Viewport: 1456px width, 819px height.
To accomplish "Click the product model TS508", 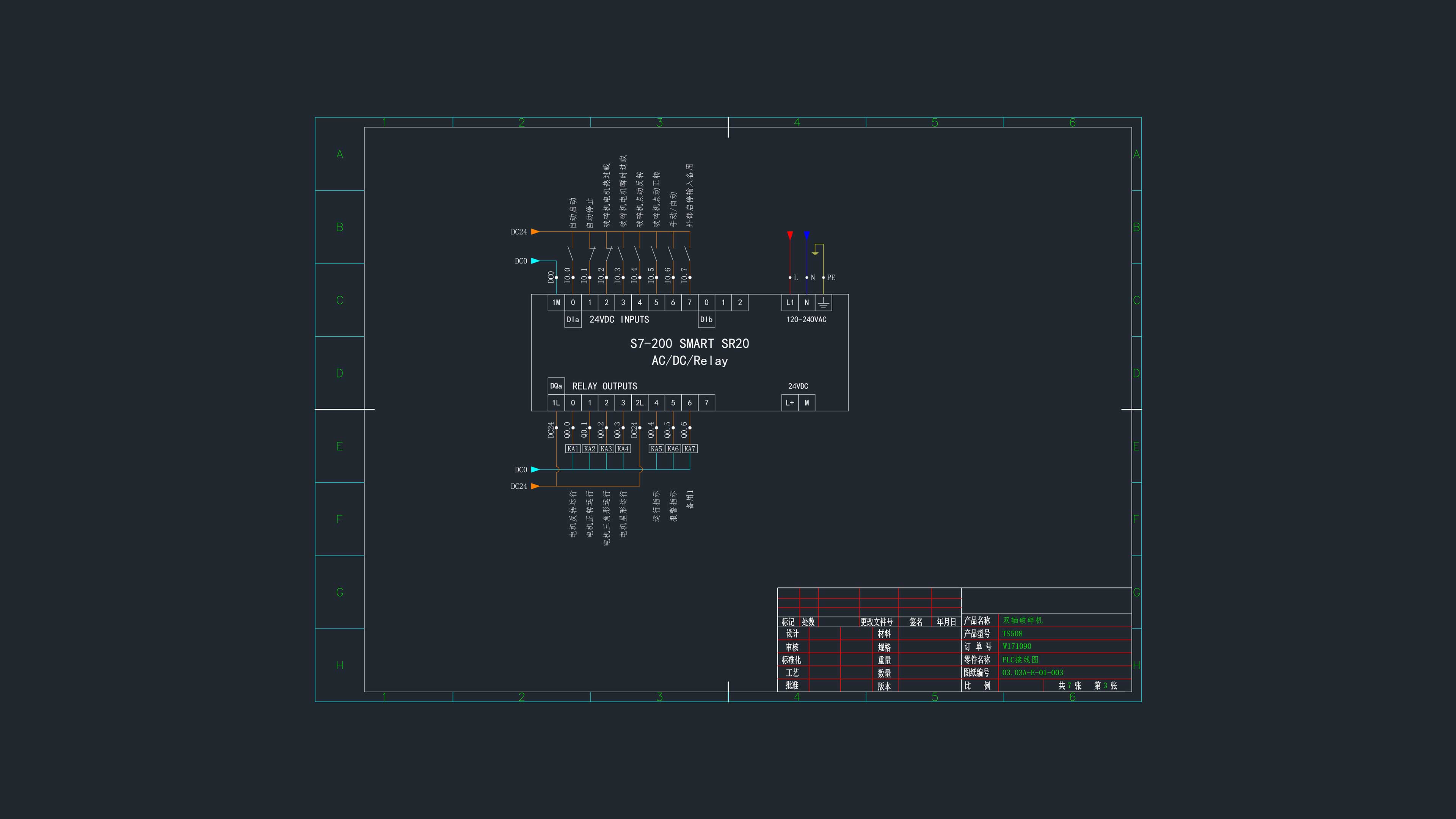I will tap(1012, 634).
